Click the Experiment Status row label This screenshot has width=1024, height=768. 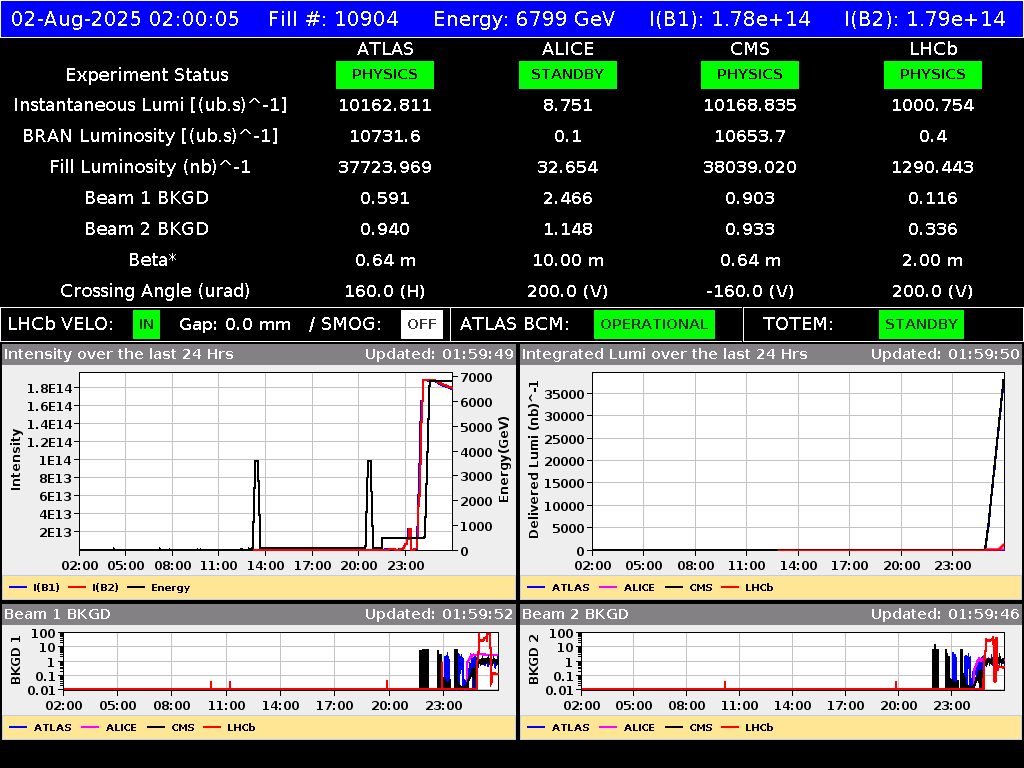click(147, 74)
